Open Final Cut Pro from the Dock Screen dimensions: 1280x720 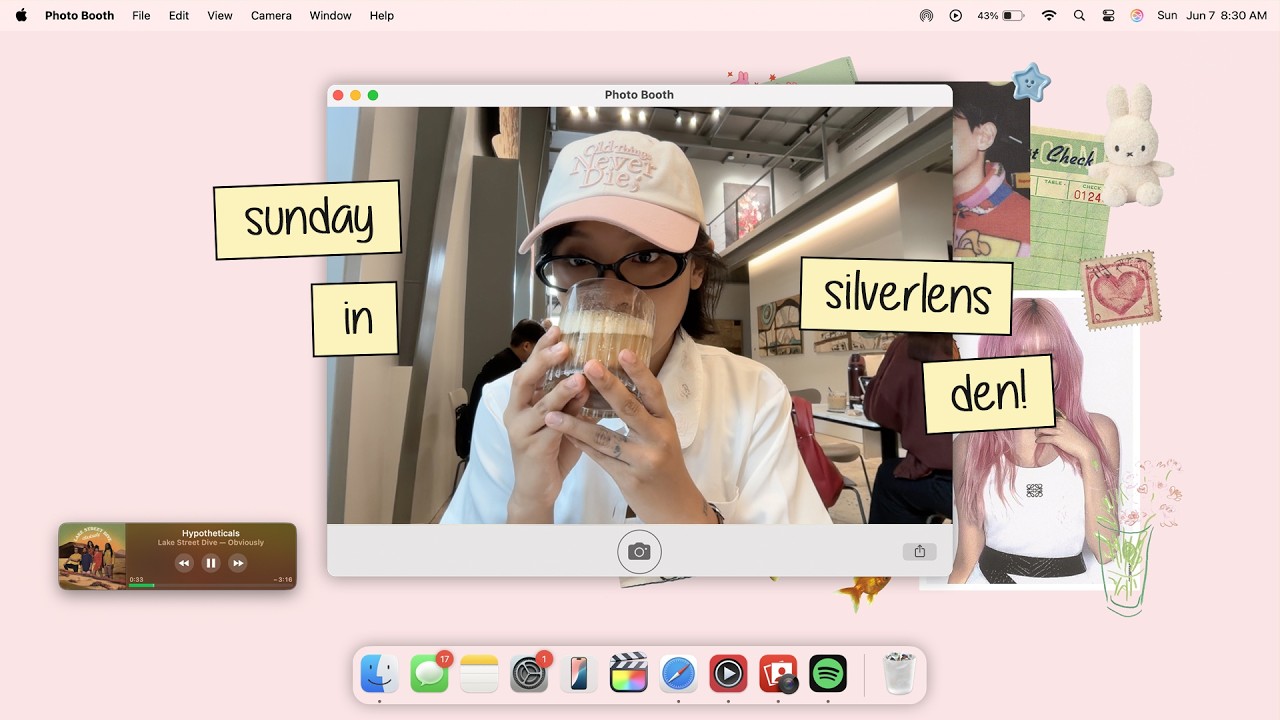tap(629, 674)
